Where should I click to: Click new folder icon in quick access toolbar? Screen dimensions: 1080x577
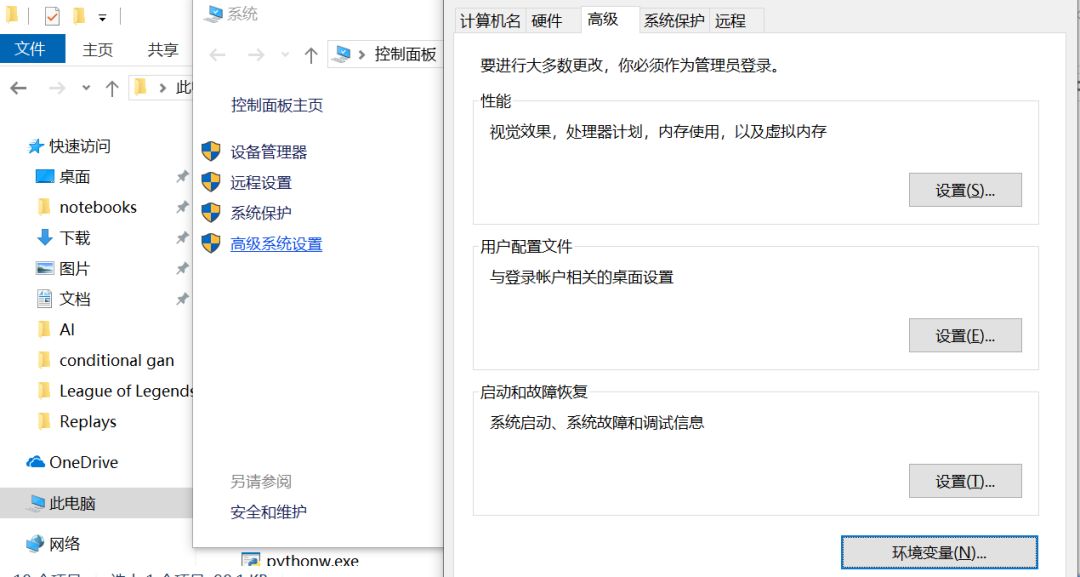click(79, 15)
